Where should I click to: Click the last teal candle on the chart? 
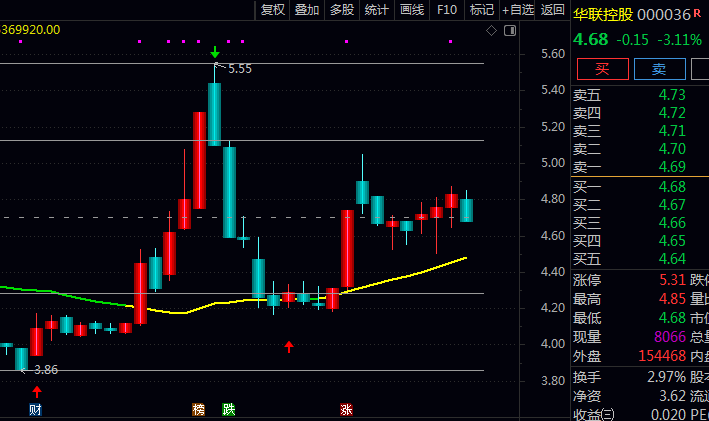click(466, 210)
